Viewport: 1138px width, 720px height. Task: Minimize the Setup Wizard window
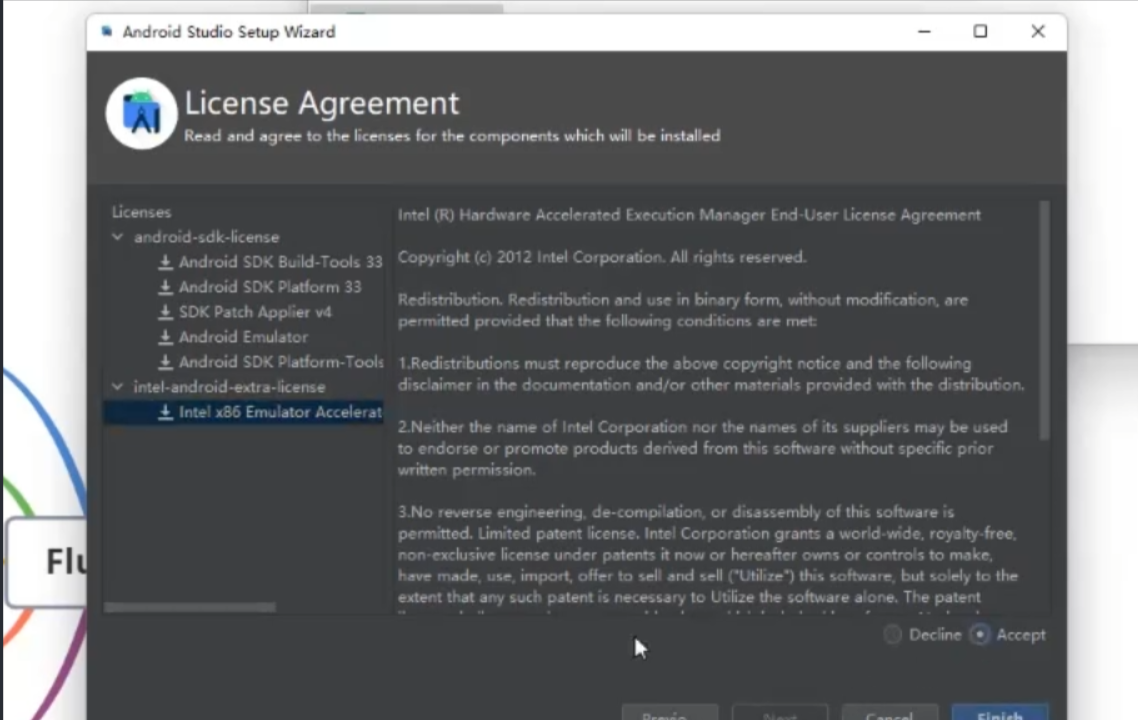[x=924, y=31]
